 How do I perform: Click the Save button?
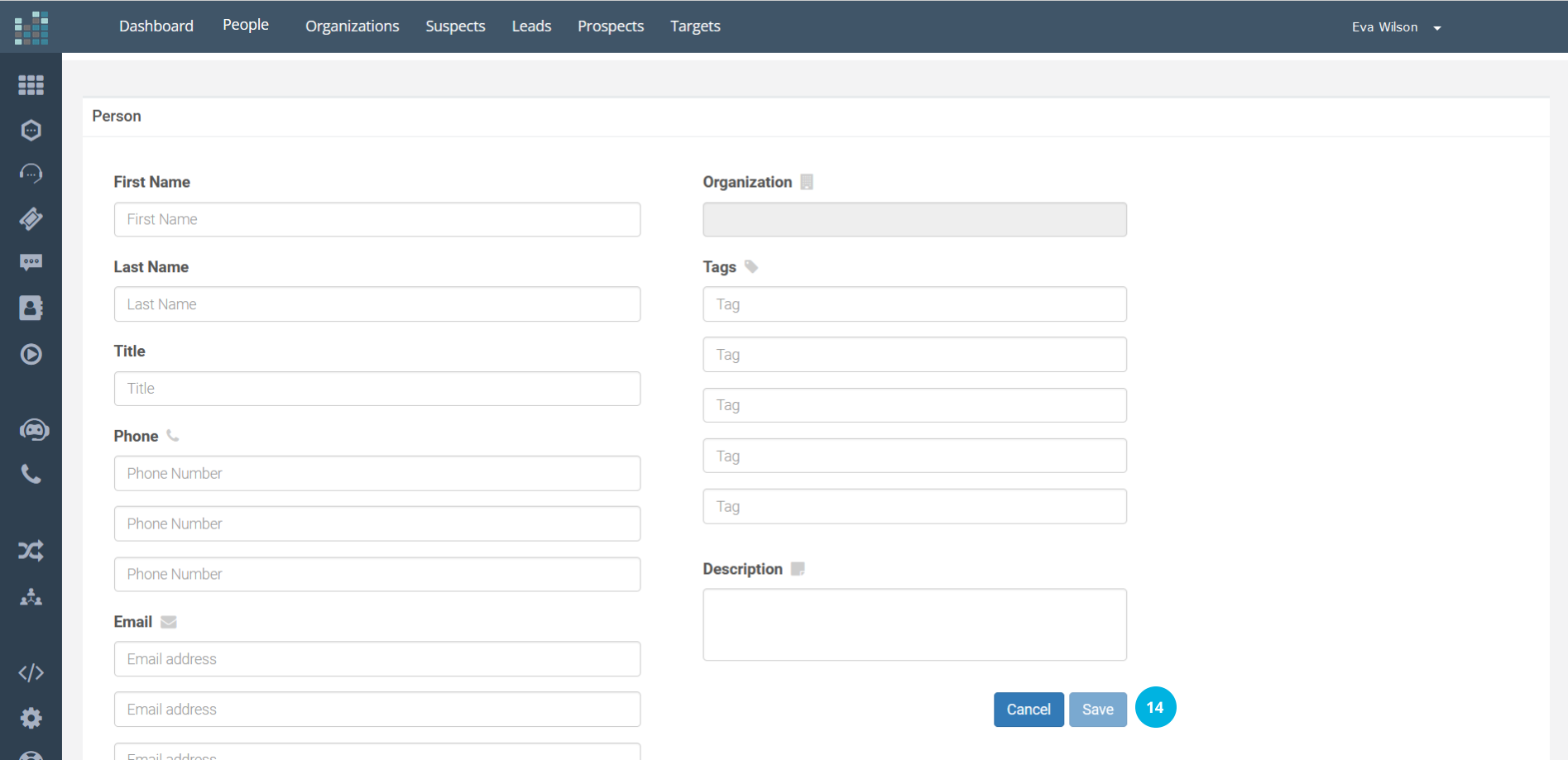[1098, 710]
